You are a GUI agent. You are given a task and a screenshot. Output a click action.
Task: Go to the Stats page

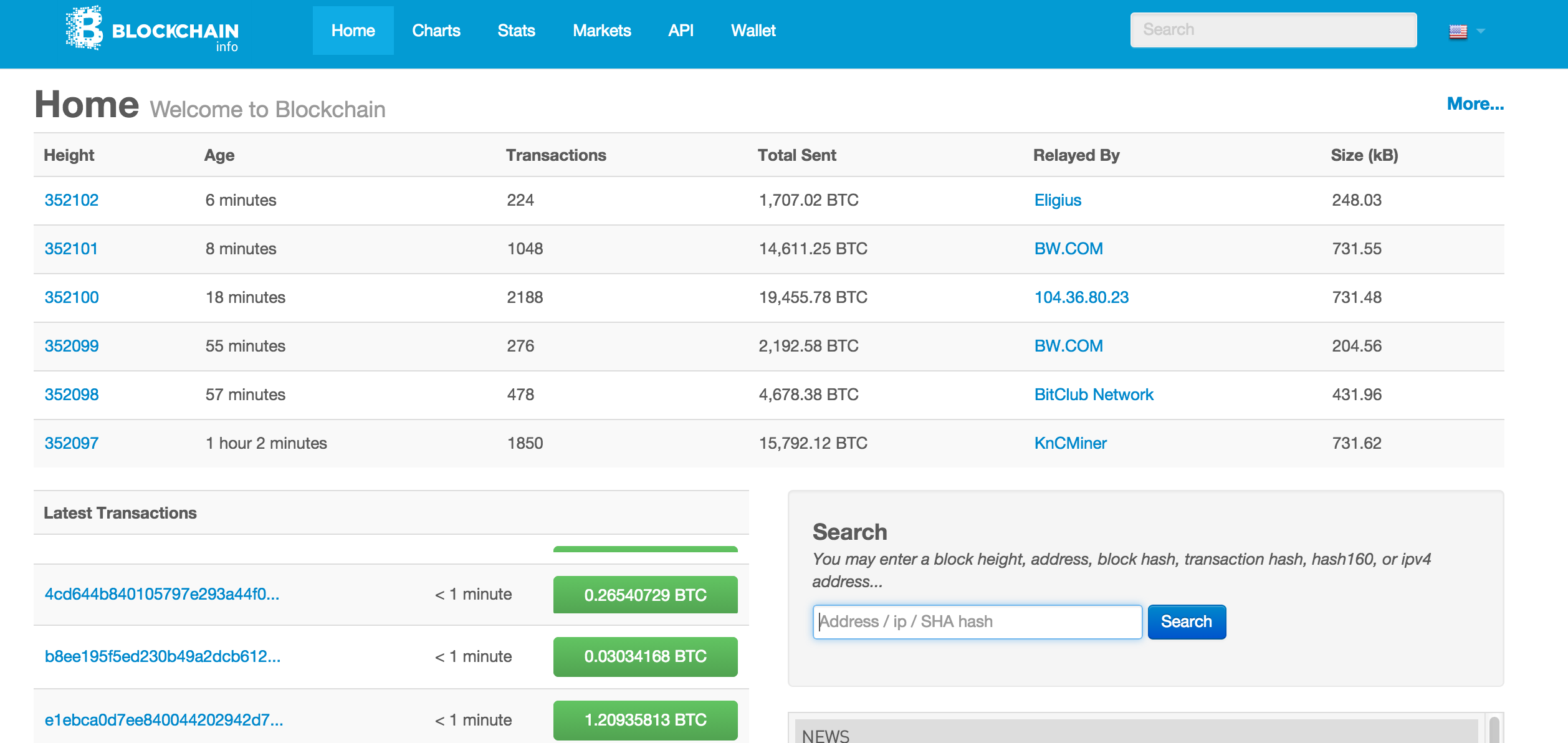click(516, 31)
